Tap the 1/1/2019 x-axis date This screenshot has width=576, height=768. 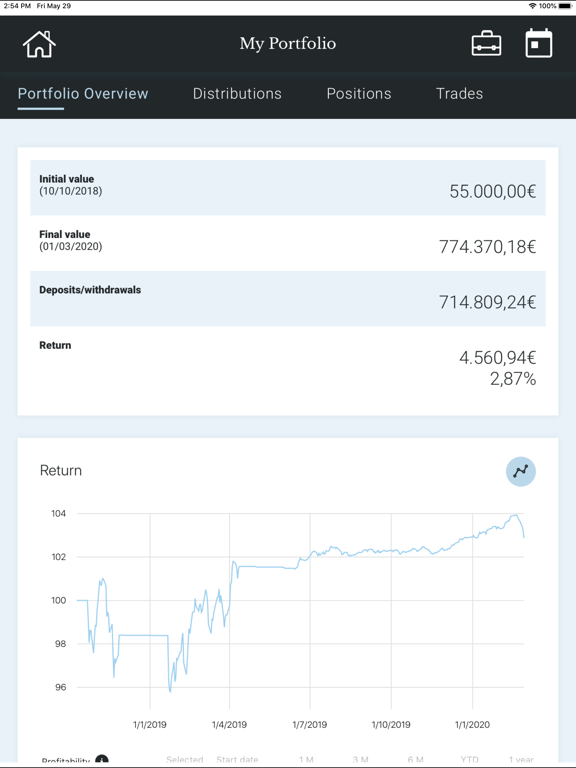[x=150, y=724]
